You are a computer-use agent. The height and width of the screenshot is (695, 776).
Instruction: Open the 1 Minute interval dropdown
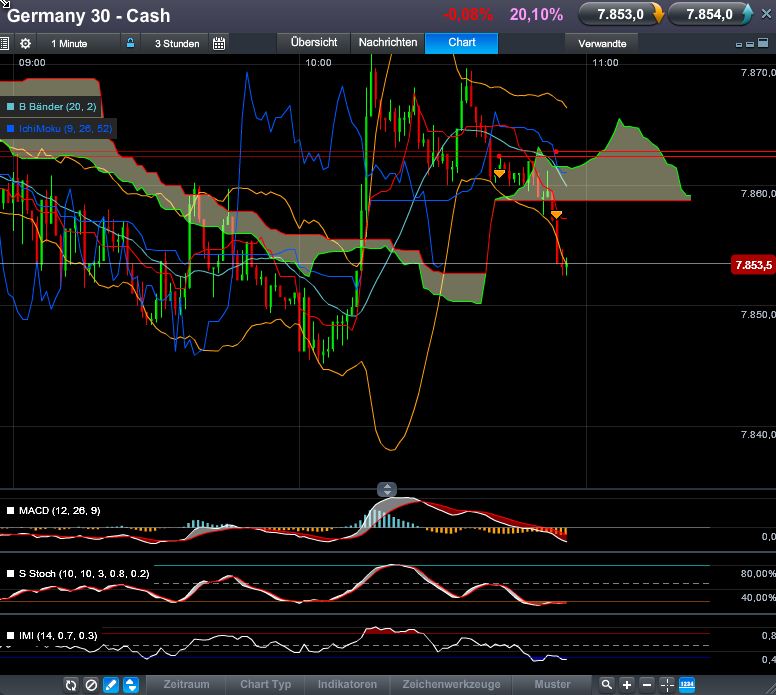pyautogui.click(x=69, y=44)
